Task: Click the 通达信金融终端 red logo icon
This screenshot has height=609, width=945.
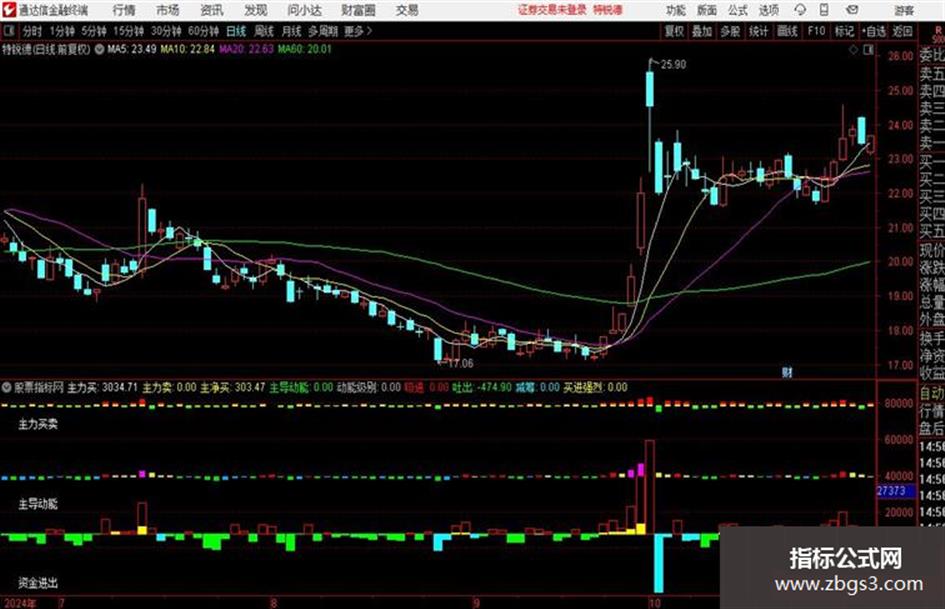Action: pyautogui.click(x=9, y=10)
